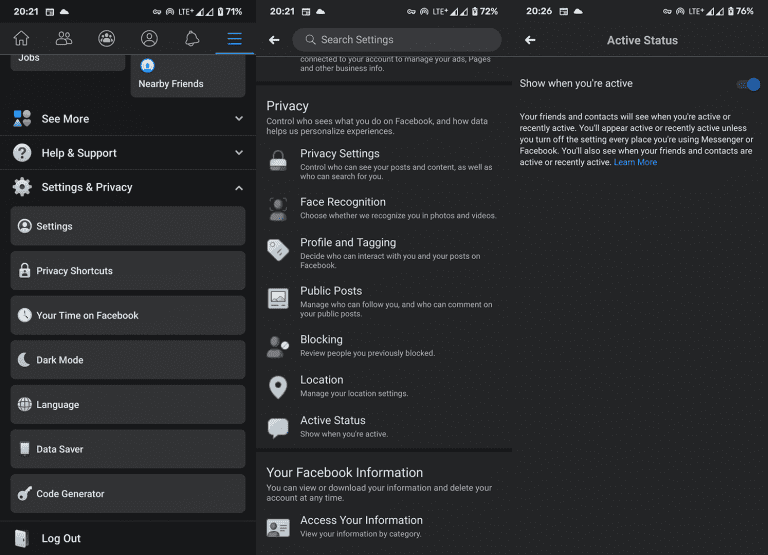The image size is (768, 555).
Task: Tap the hamburger menu icon
Action: 234,39
